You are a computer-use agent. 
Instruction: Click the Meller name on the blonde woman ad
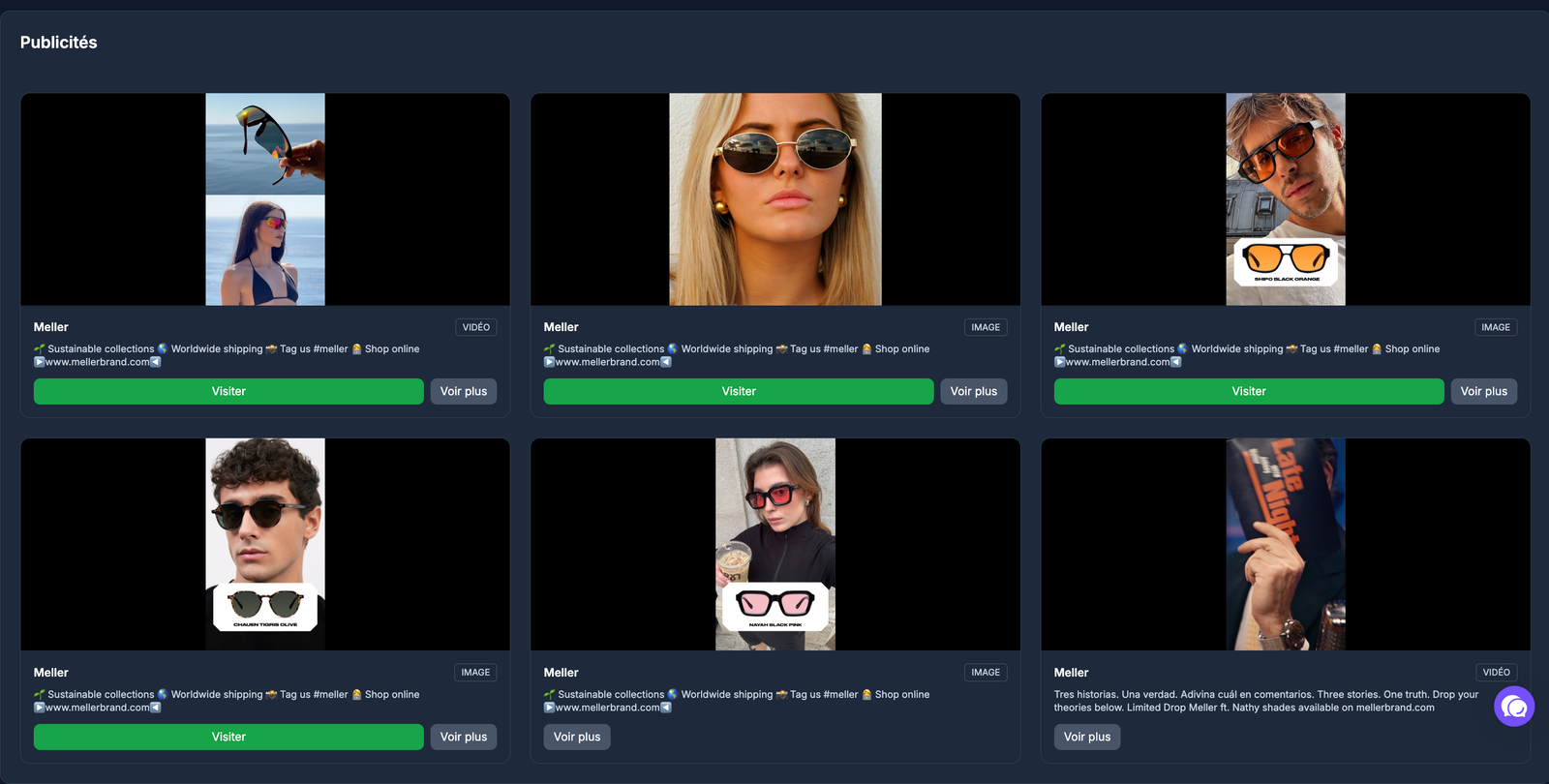click(x=562, y=327)
